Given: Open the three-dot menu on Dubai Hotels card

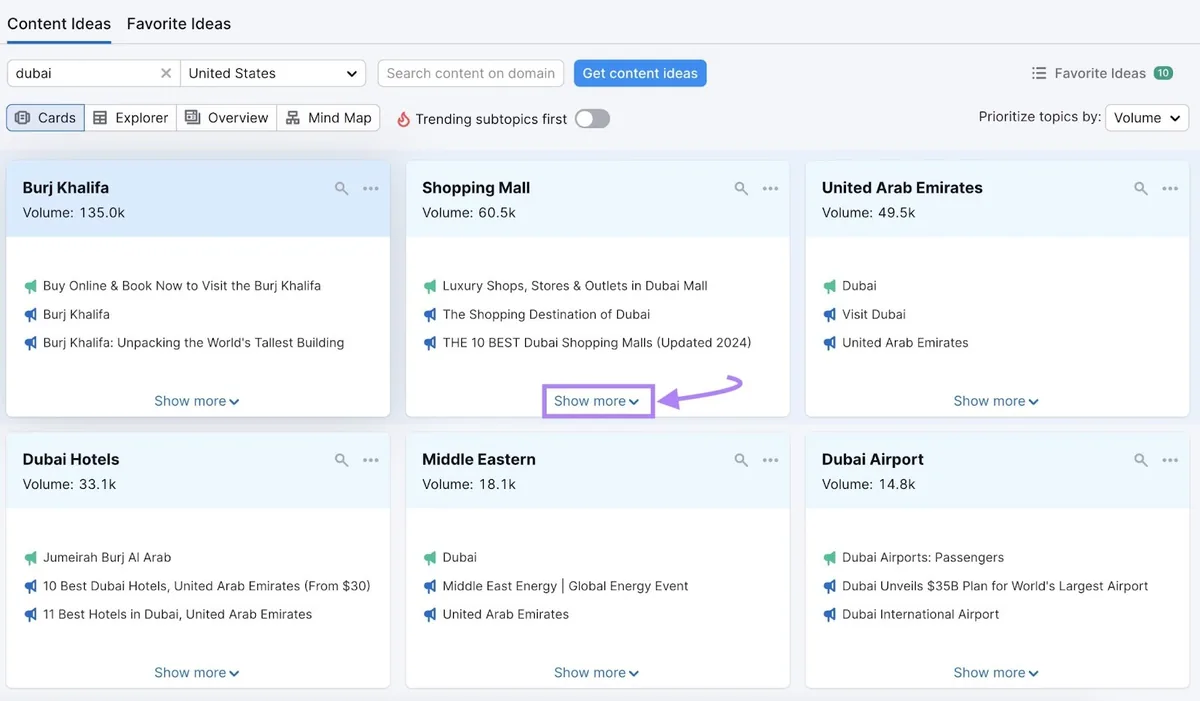Looking at the screenshot, I should click(x=371, y=460).
